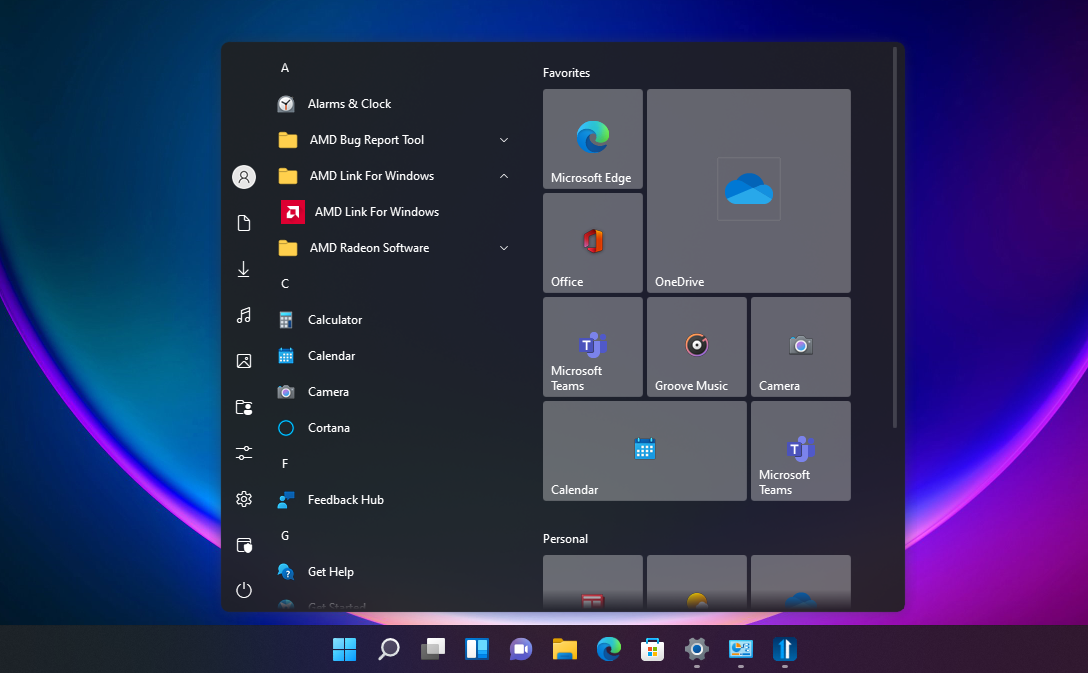Click the letter A section header

coord(284,68)
